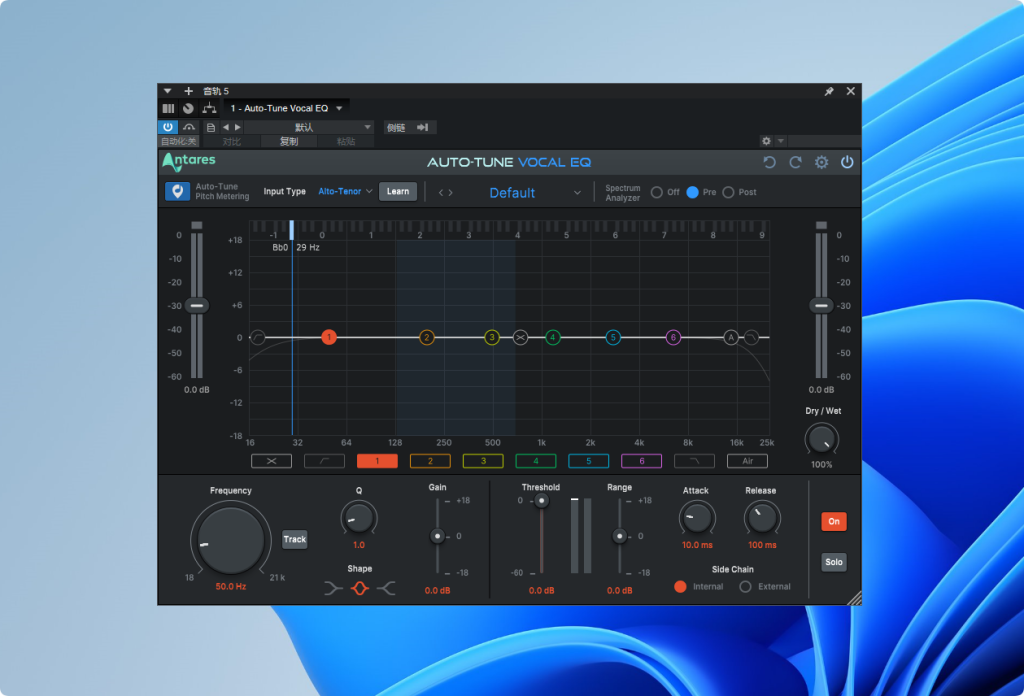The image size is (1024, 696).
Task: Open the dropdown arrow beside host gear
Action: pos(780,141)
